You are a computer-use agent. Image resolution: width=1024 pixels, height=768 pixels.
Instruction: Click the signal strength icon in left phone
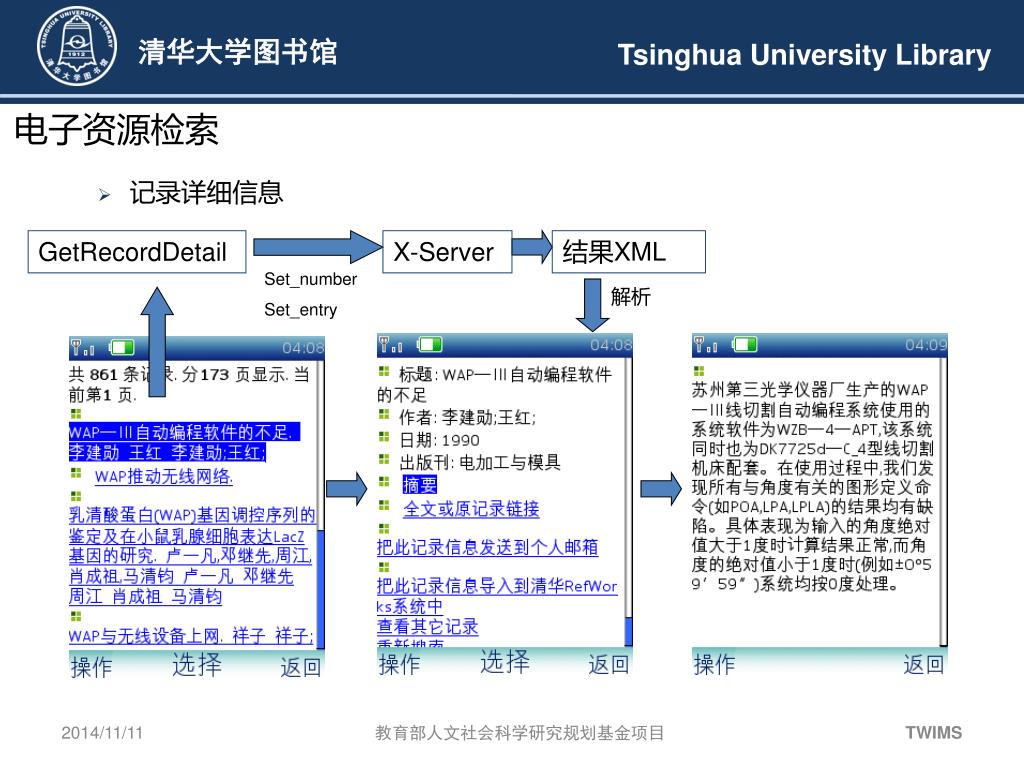82,347
